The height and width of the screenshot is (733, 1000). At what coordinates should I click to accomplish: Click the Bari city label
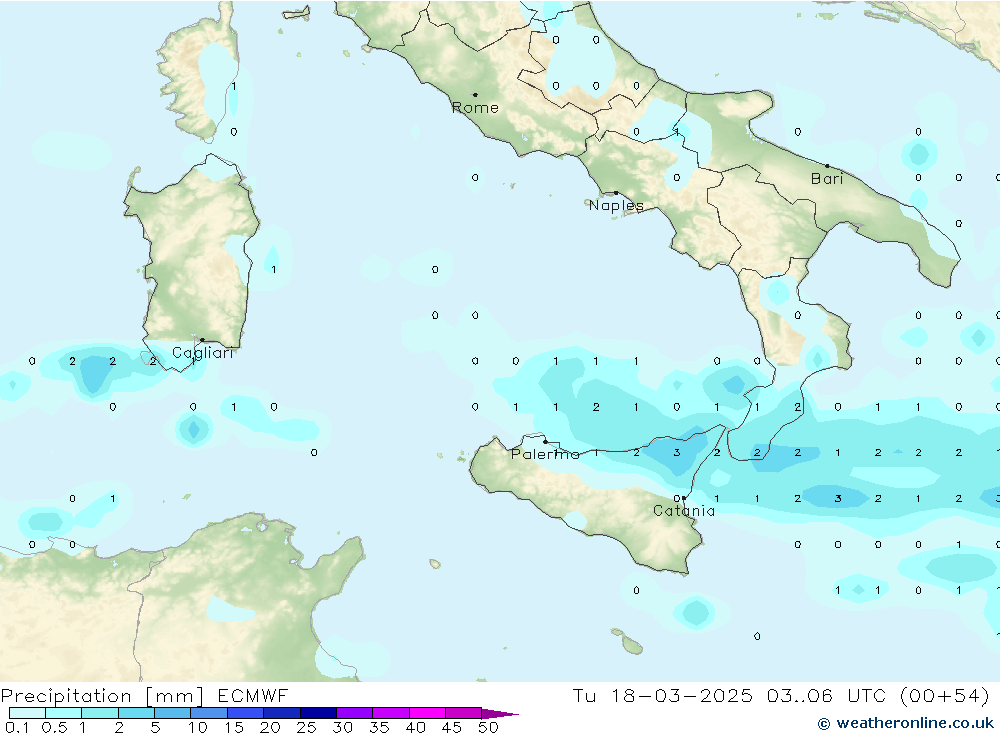(827, 179)
